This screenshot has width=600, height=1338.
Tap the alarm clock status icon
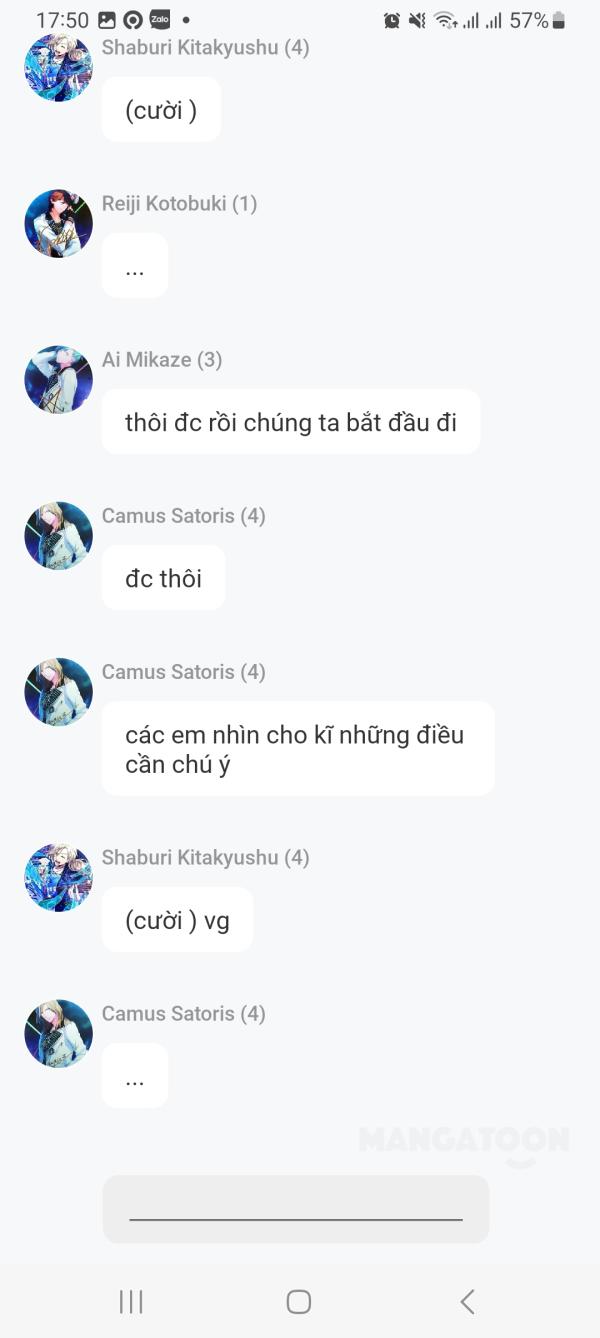(392, 20)
